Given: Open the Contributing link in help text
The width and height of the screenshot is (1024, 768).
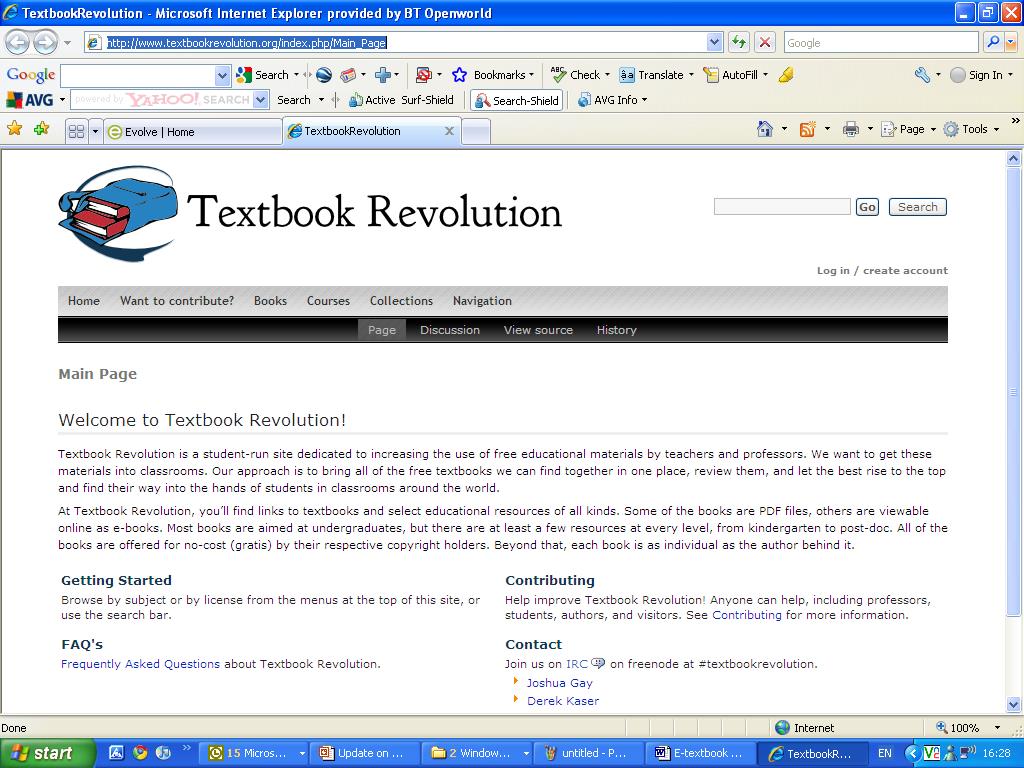Looking at the screenshot, I should [746, 615].
